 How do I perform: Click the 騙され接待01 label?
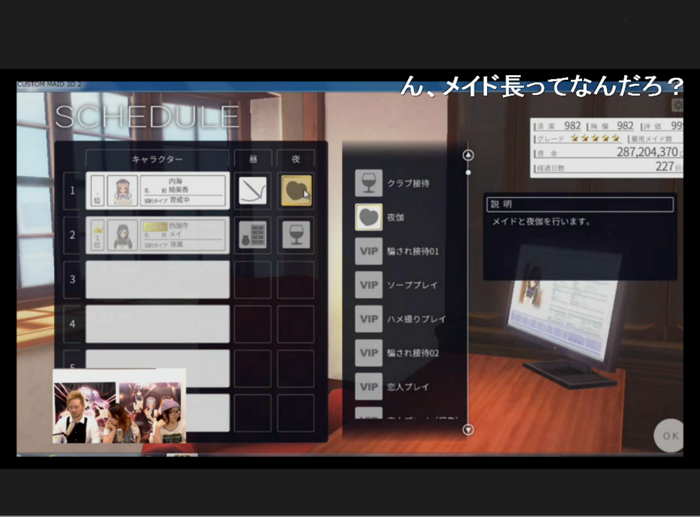click(413, 251)
